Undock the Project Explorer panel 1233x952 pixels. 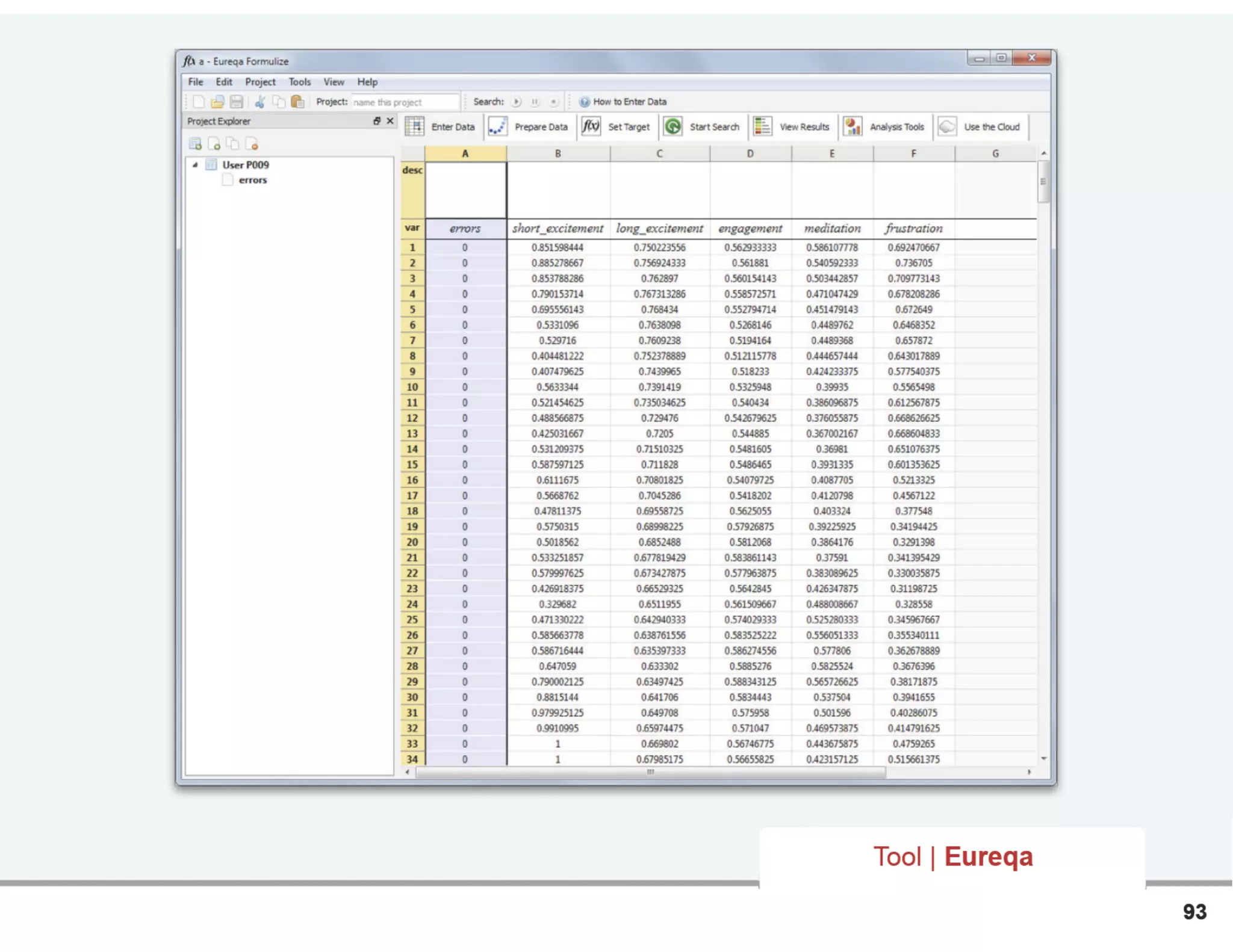point(377,121)
